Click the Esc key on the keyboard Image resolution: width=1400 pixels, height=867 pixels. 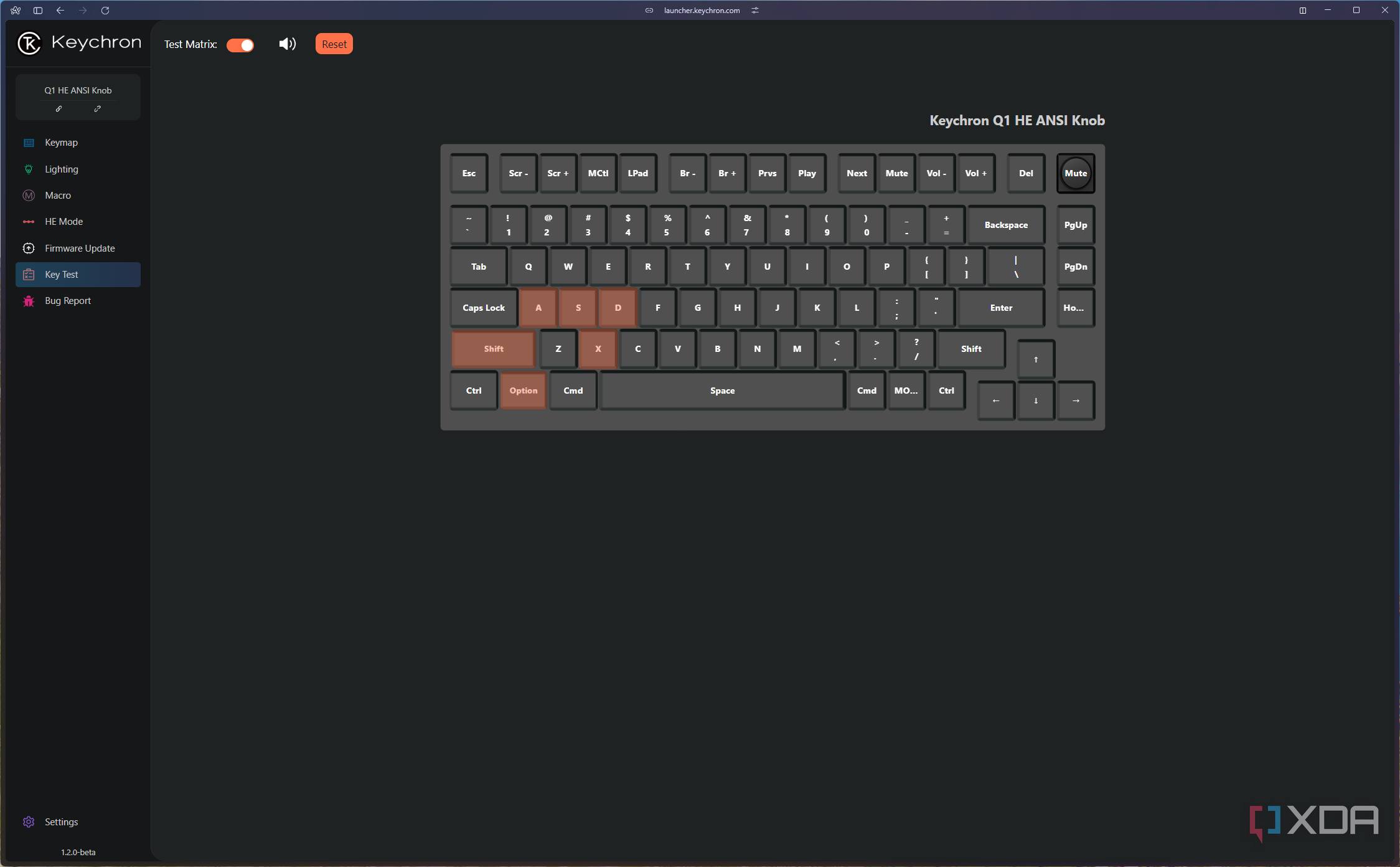click(x=469, y=173)
